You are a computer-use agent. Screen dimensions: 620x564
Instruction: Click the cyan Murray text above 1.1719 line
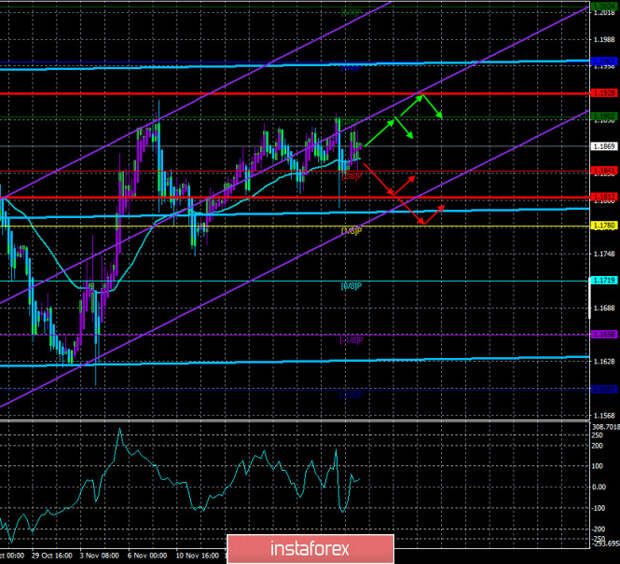tap(351, 286)
